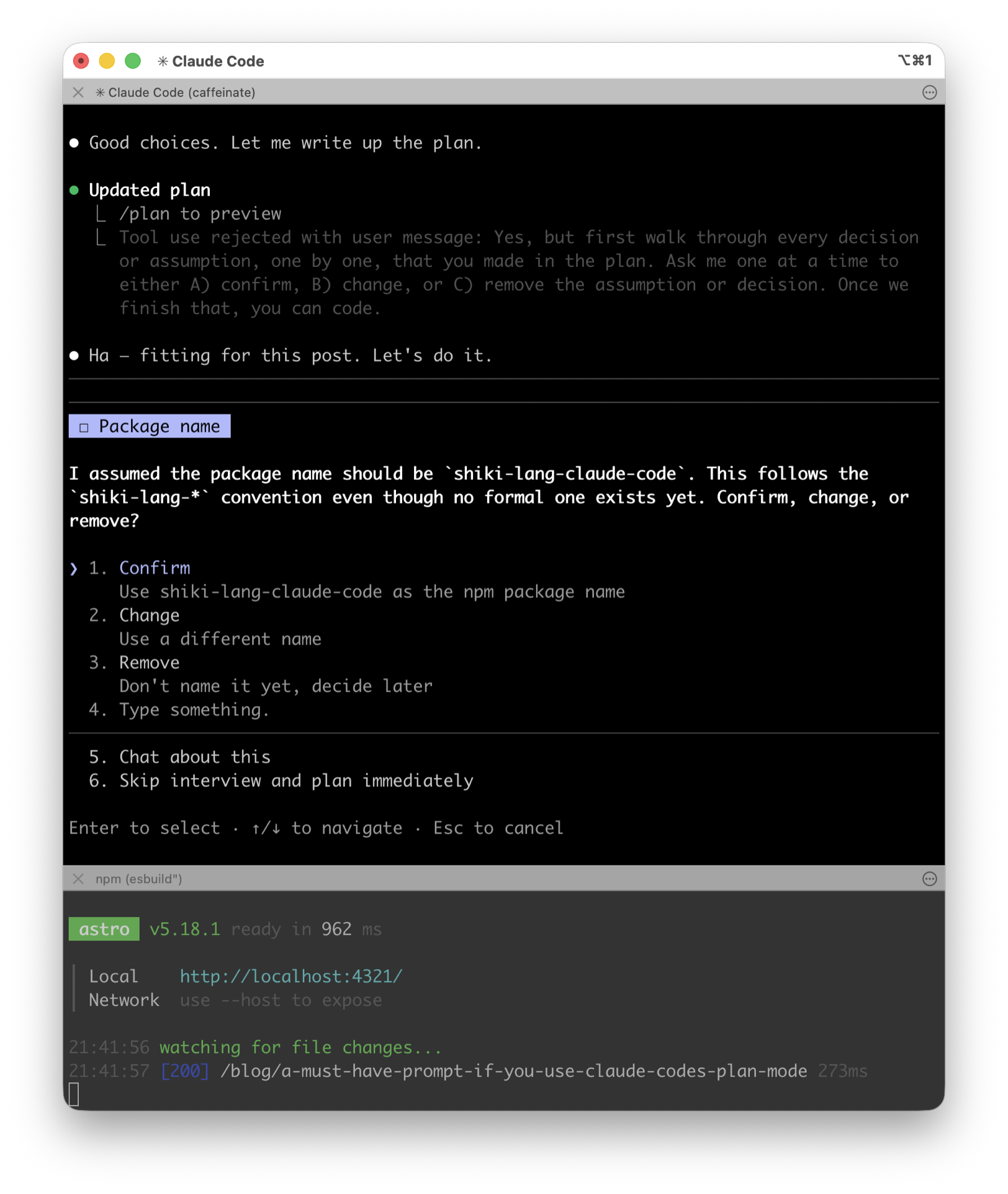1008x1194 pixels.
Task: Click the green zoom window button
Action: point(133,61)
